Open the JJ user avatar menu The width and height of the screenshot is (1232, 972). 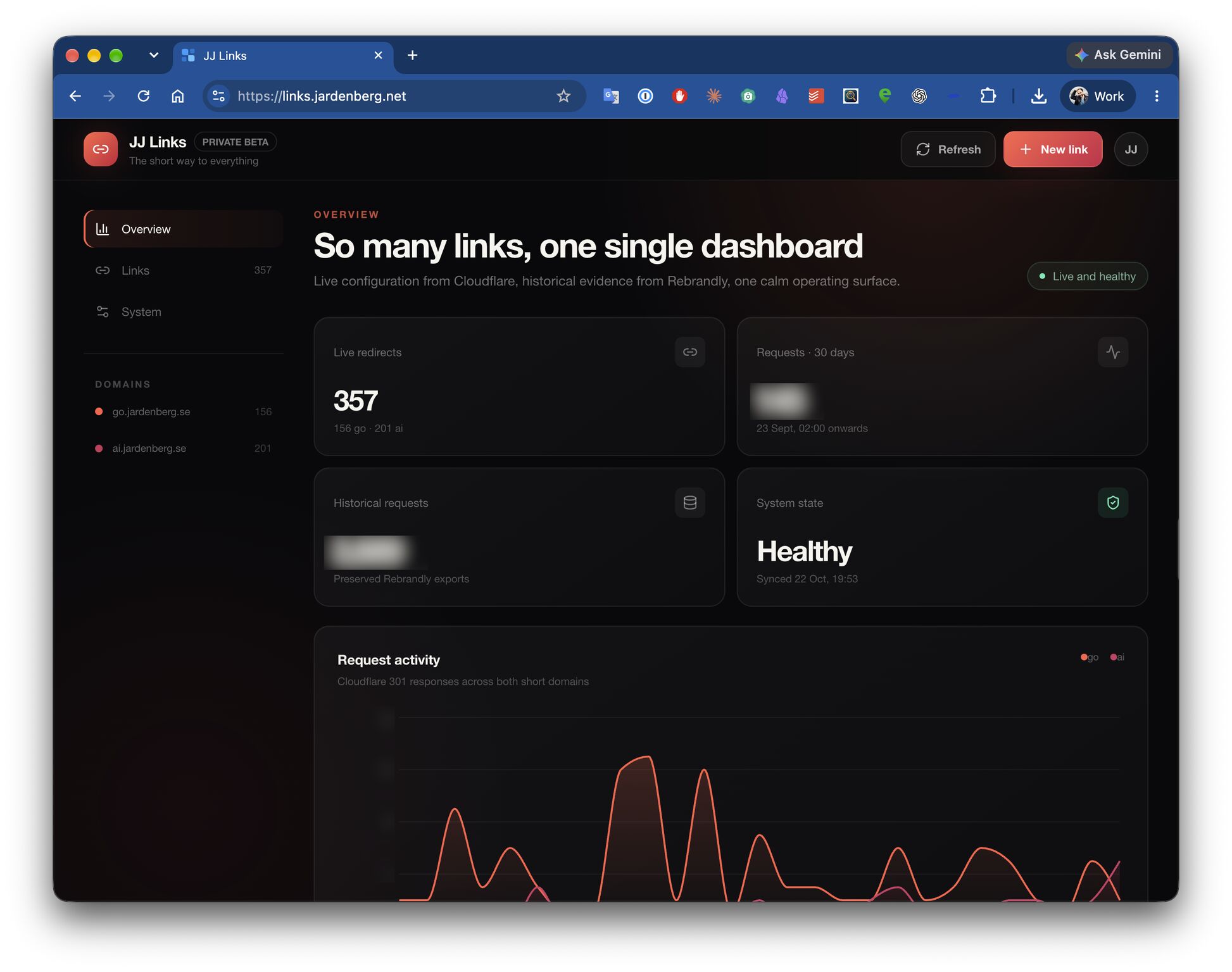tap(1131, 149)
